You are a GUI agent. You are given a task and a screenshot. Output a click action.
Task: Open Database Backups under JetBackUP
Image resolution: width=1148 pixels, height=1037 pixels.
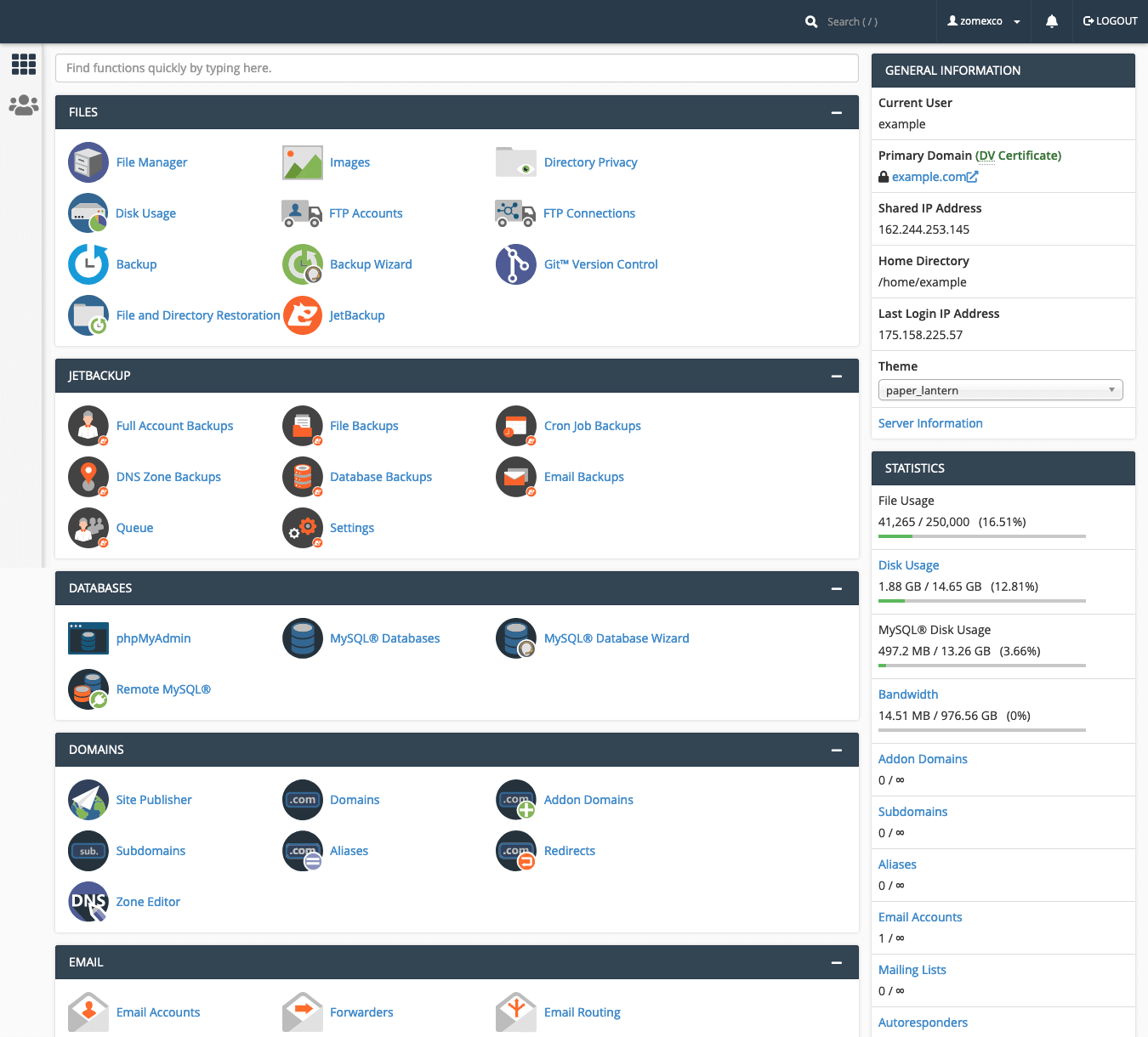coord(380,477)
